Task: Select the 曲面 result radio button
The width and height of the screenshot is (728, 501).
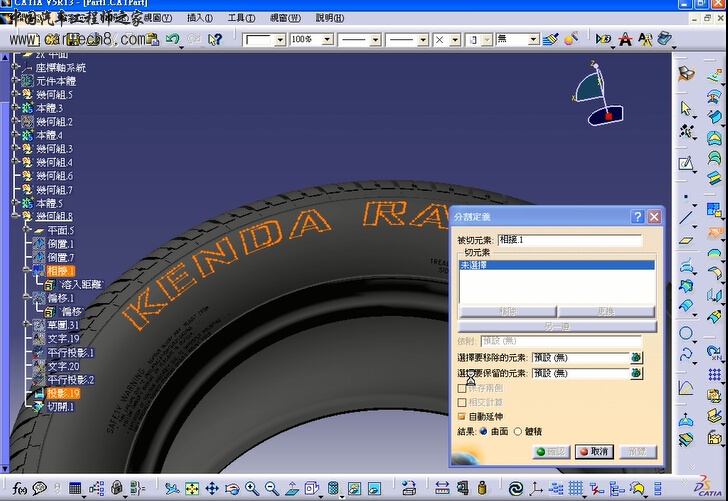Action: (x=484, y=431)
